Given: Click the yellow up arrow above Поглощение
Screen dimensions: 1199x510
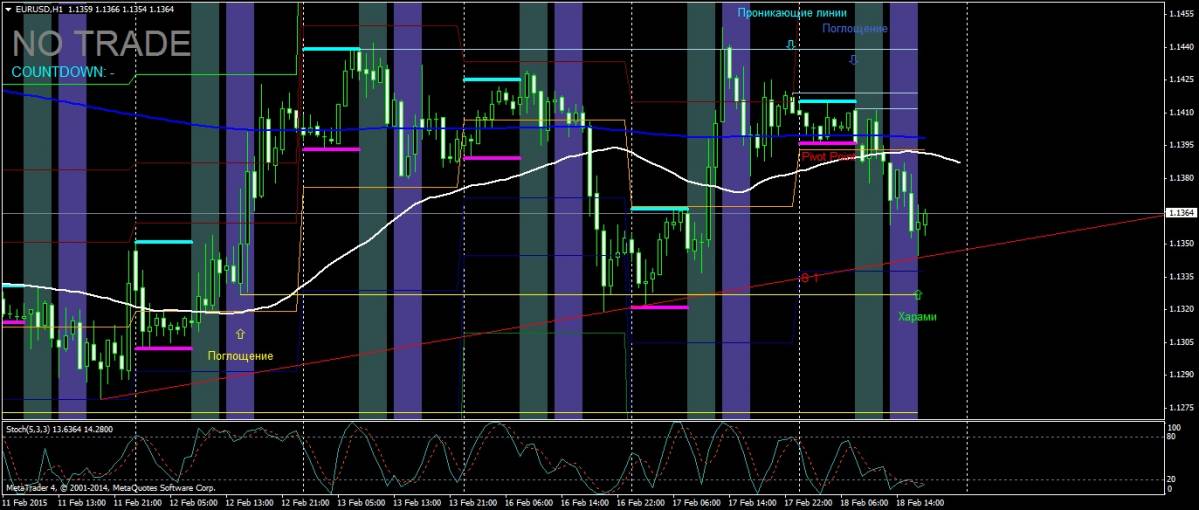Looking at the screenshot, I should 239,333.
